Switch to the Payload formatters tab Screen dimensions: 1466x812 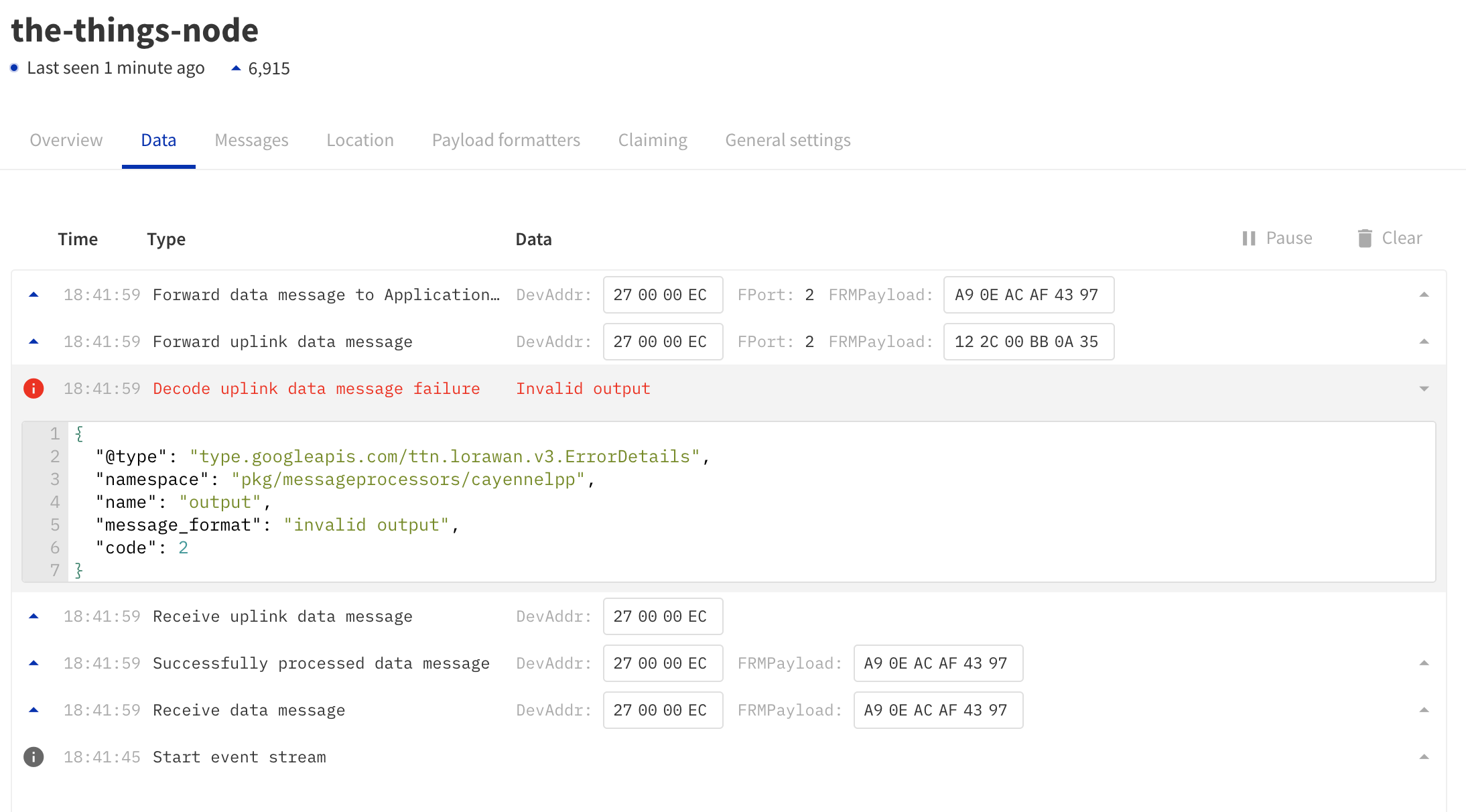506,140
